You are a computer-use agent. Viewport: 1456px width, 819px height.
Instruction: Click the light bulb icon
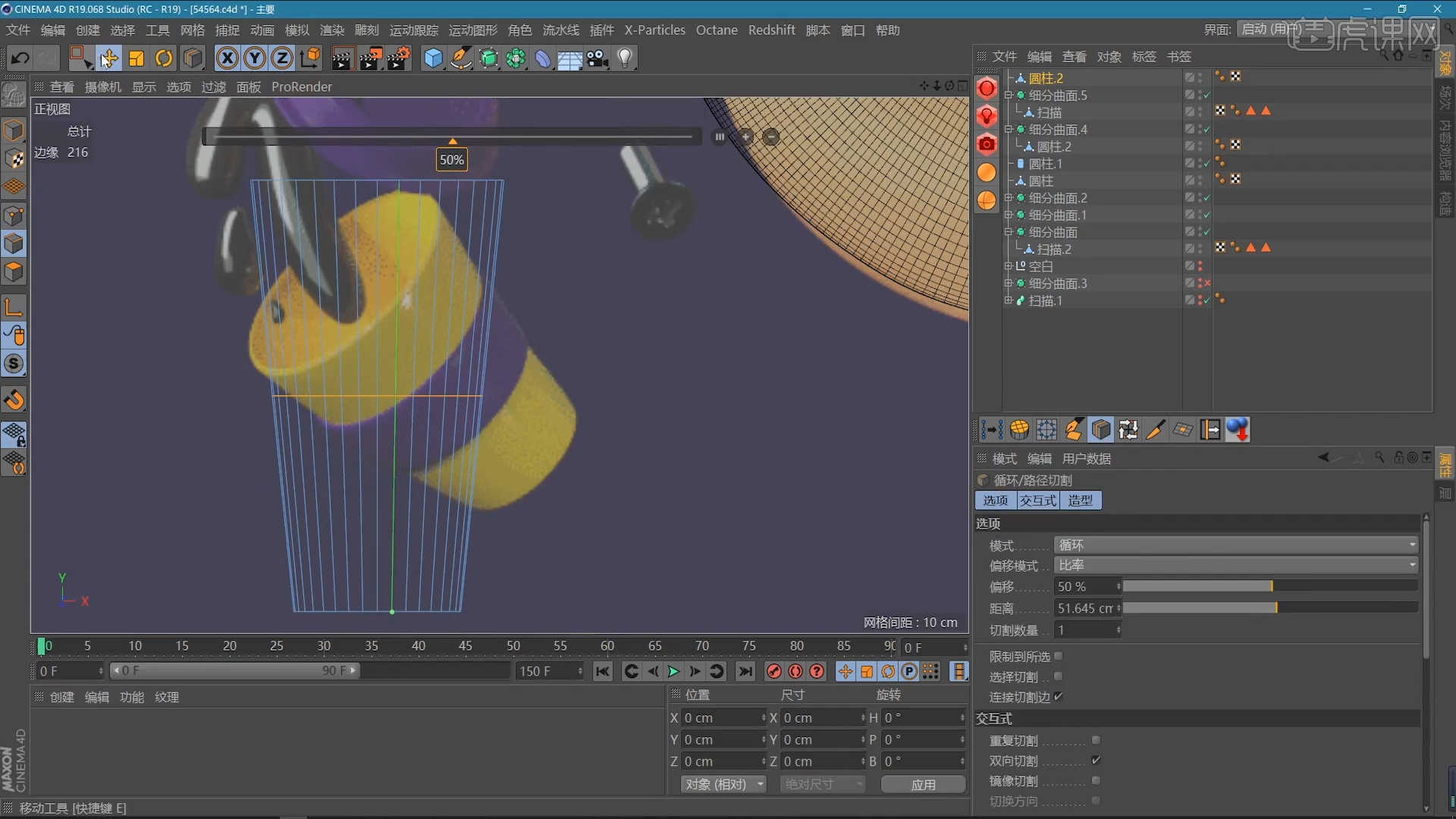point(625,58)
